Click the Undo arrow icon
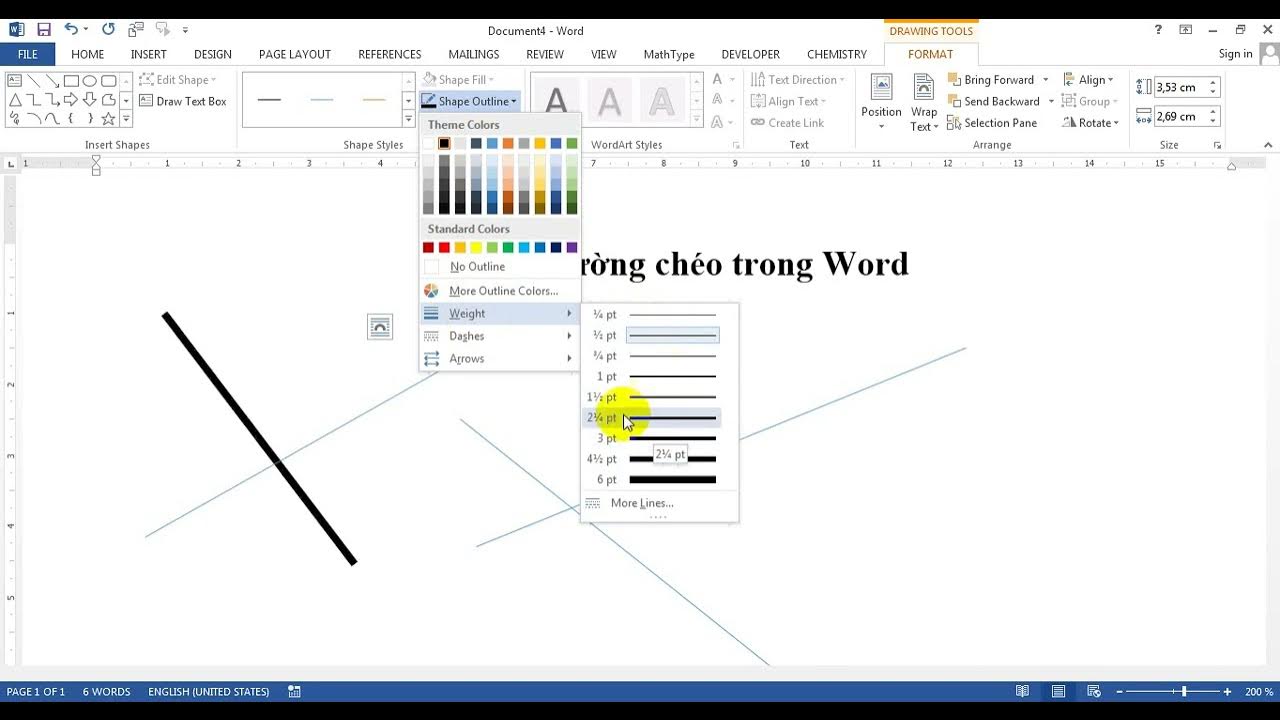1280x720 pixels. (70, 30)
